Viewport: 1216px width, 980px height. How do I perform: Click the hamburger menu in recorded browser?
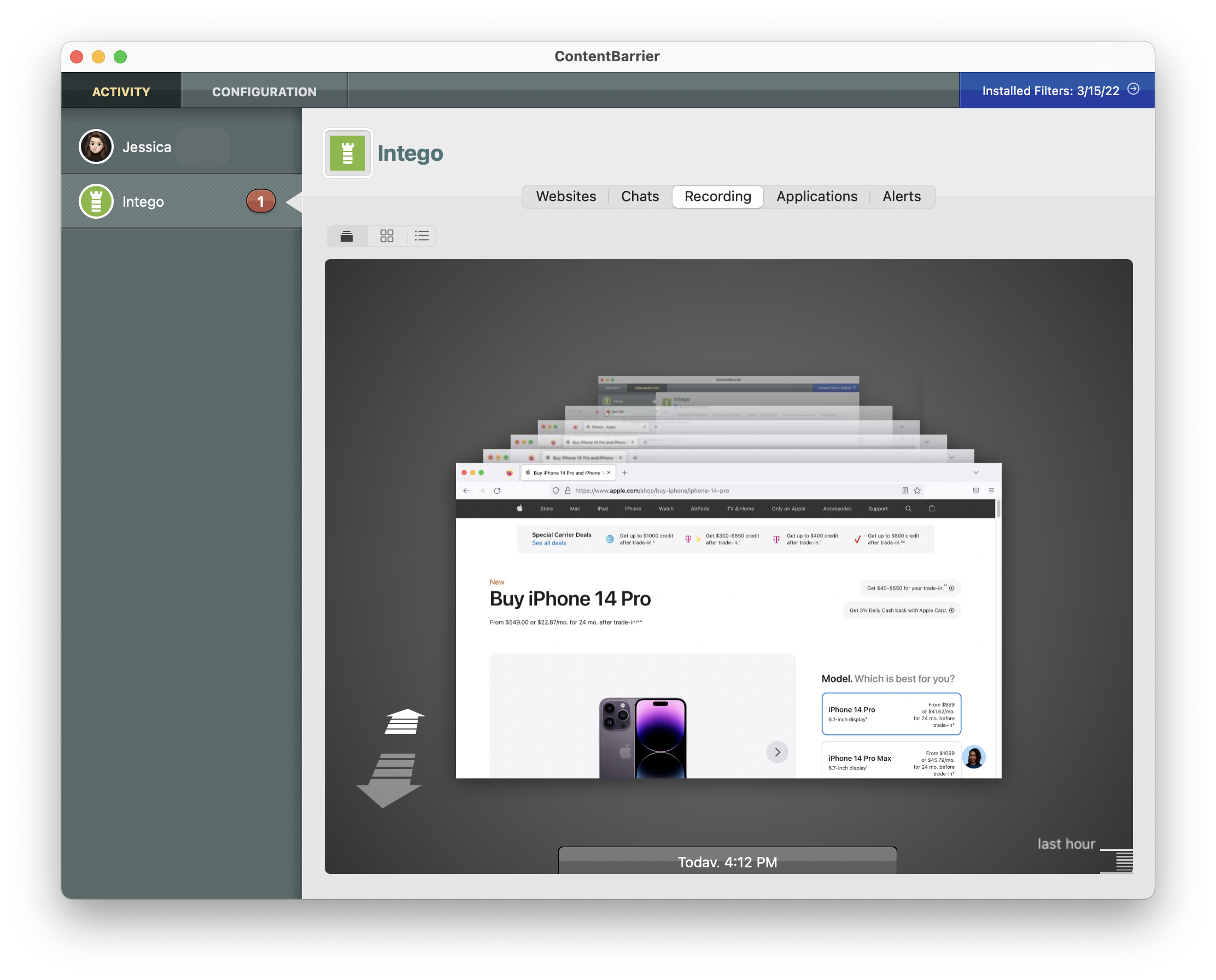click(991, 491)
